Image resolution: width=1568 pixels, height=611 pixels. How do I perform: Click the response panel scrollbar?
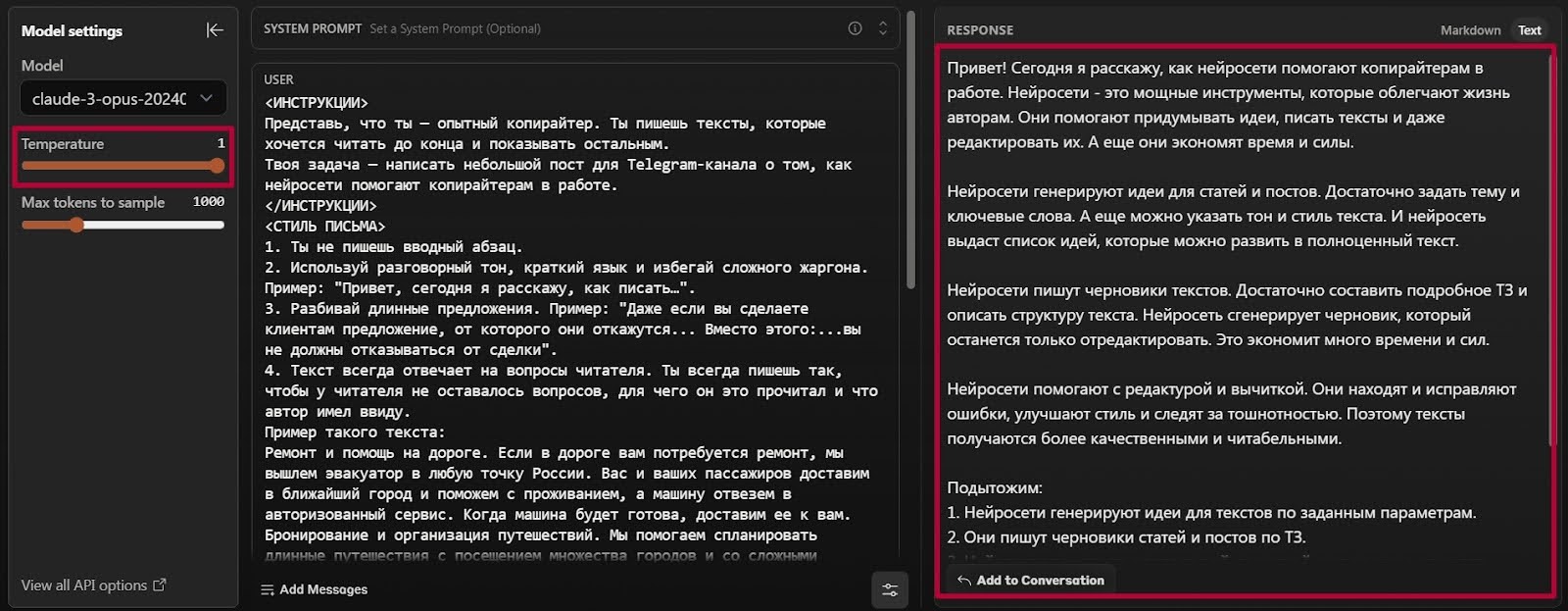(x=1551, y=251)
